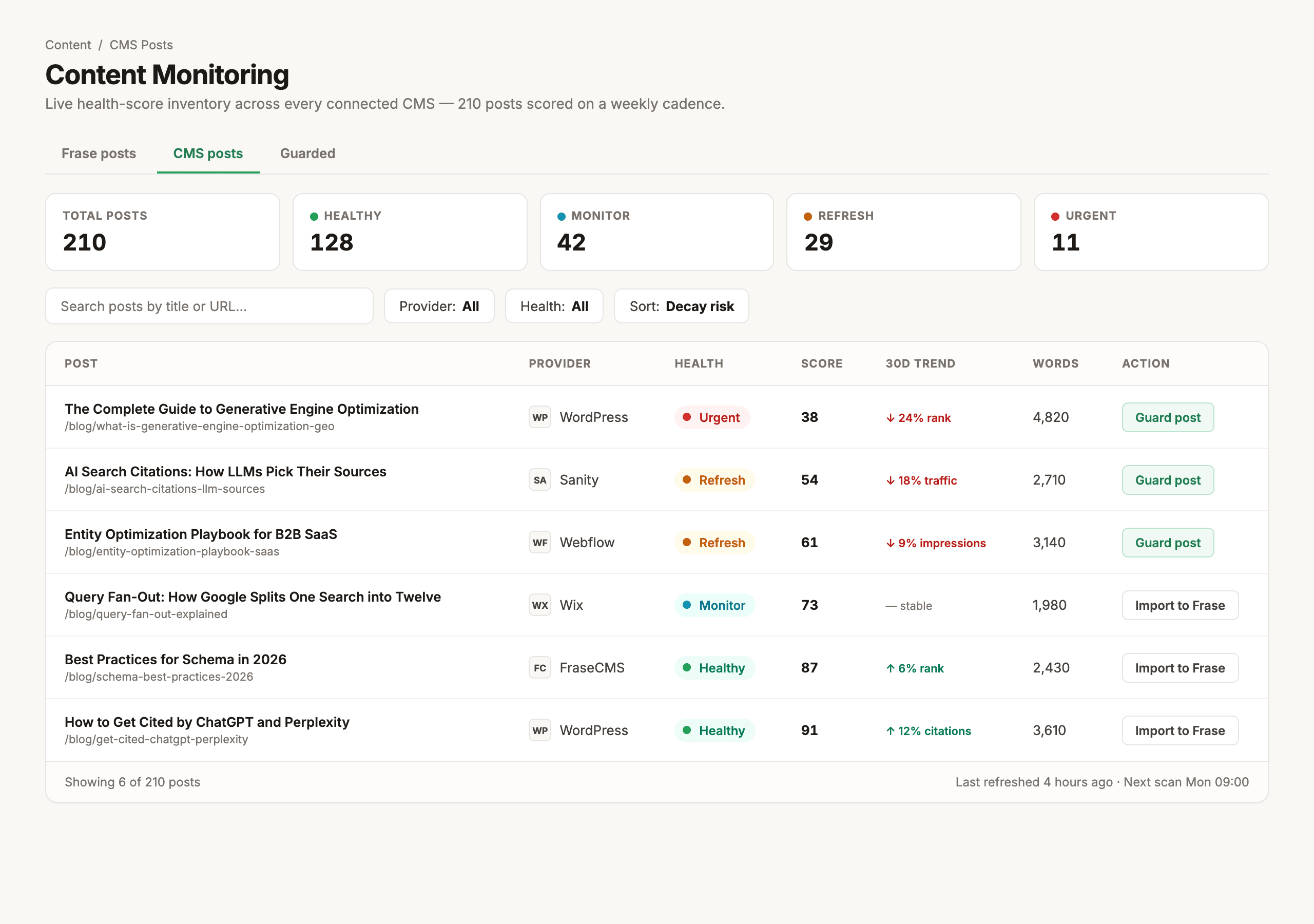Click the Wix provider icon on Query Fan-Out row
This screenshot has width=1314, height=924.
pyautogui.click(x=539, y=605)
